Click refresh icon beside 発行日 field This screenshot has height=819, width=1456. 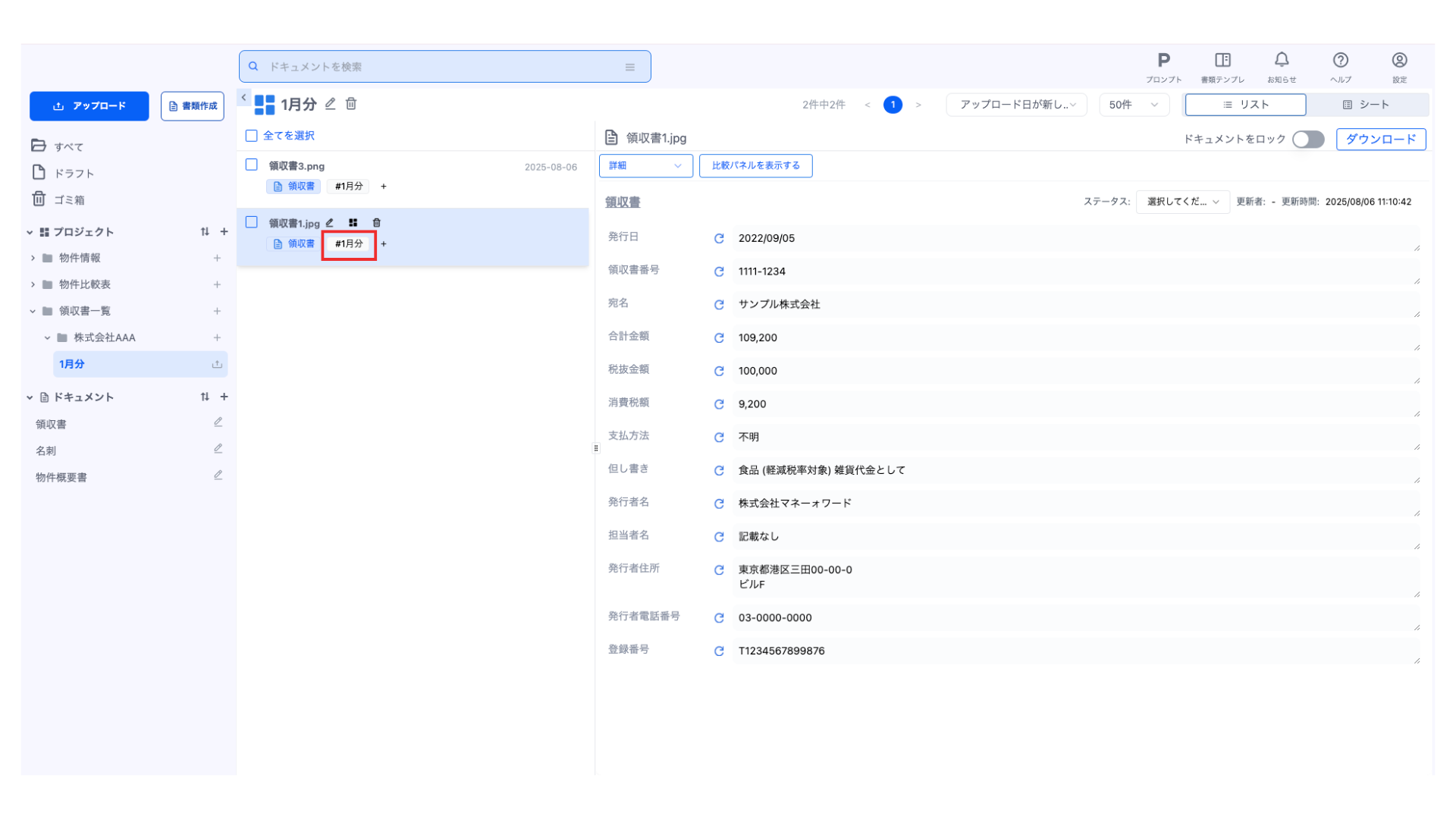[x=719, y=239]
